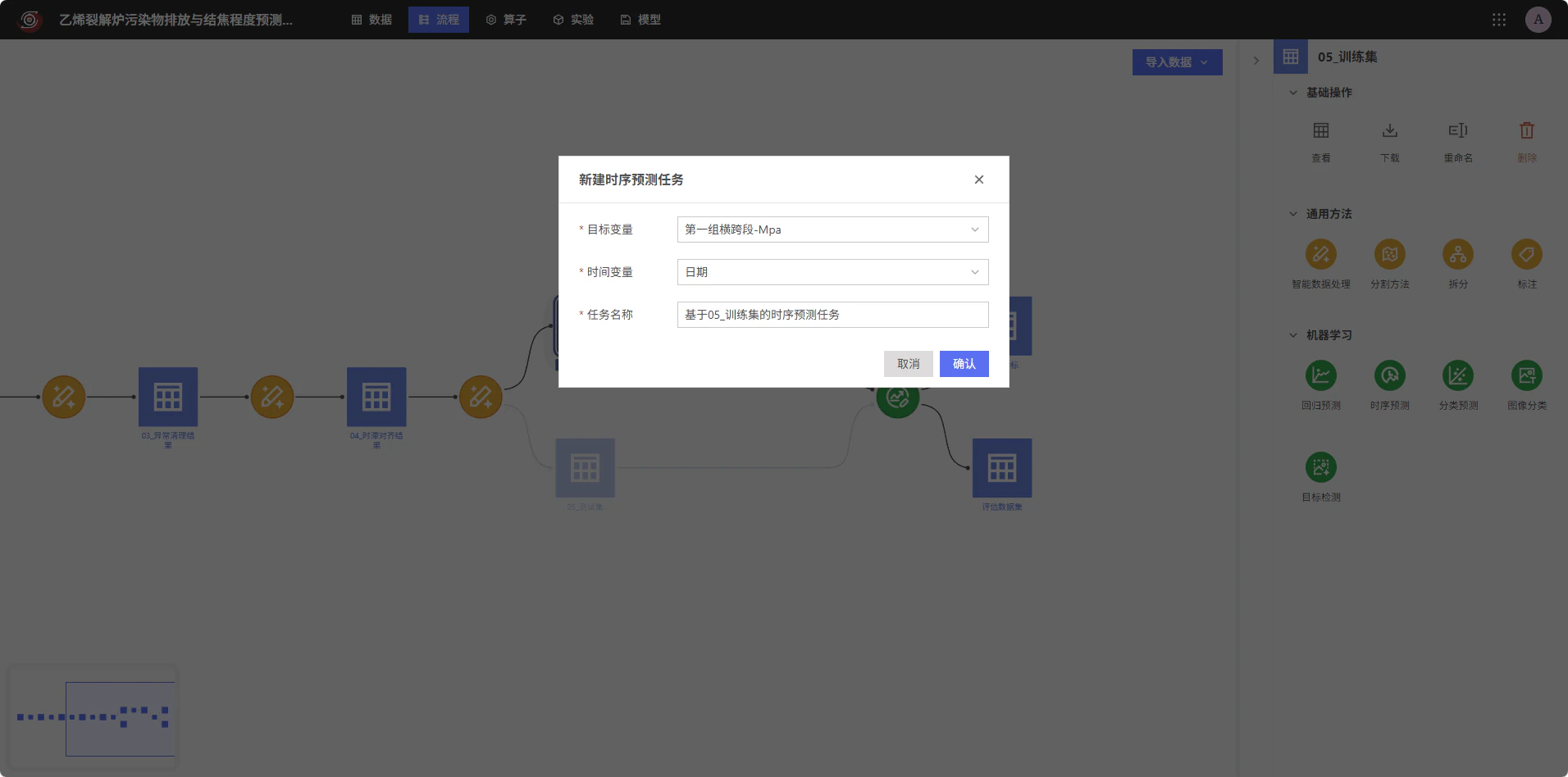This screenshot has height=777, width=1568.
Task: Collapse the 机器学习 section
Action: click(1293, 335)
